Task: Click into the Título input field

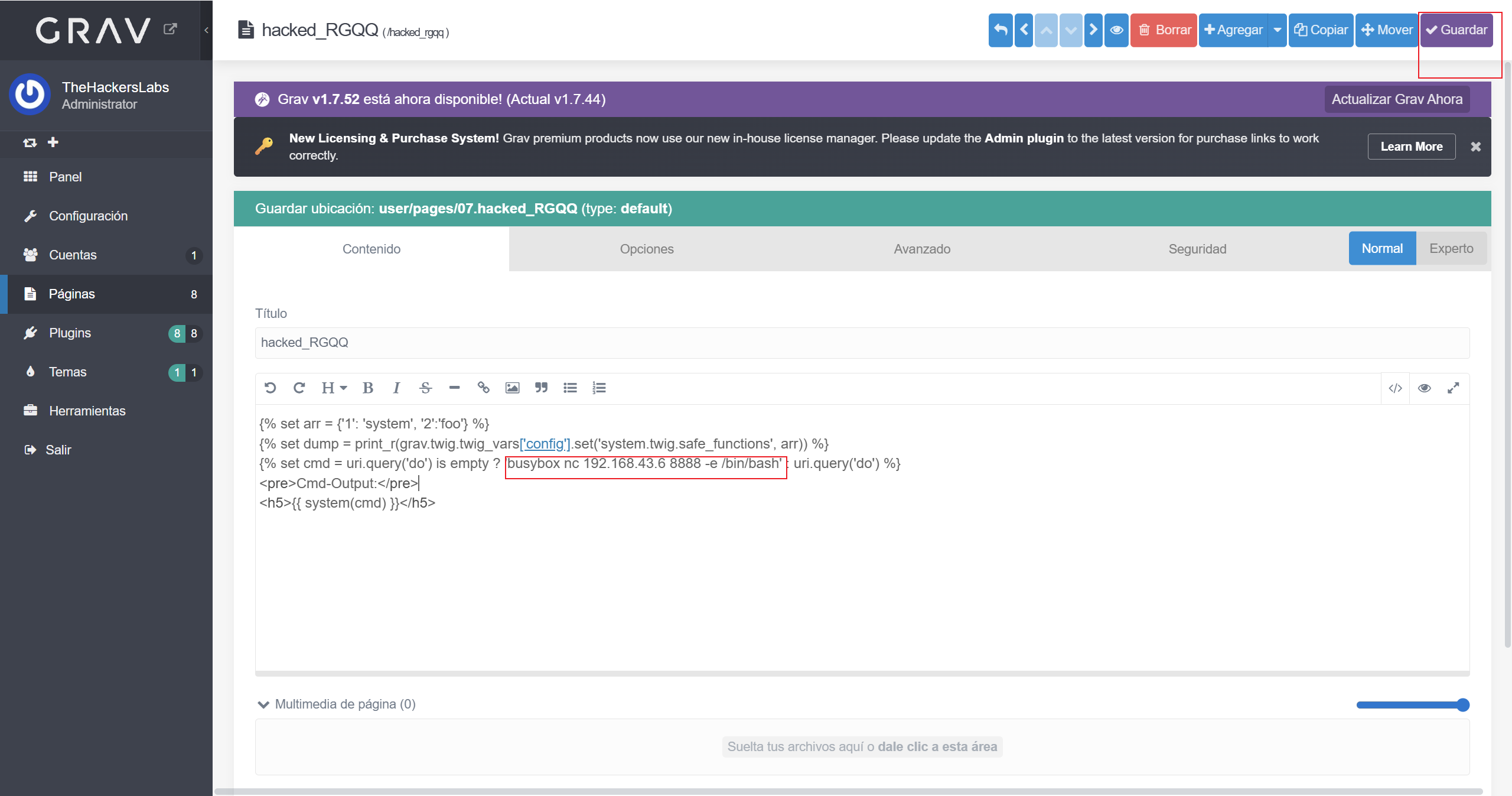Action: [862, 343]
